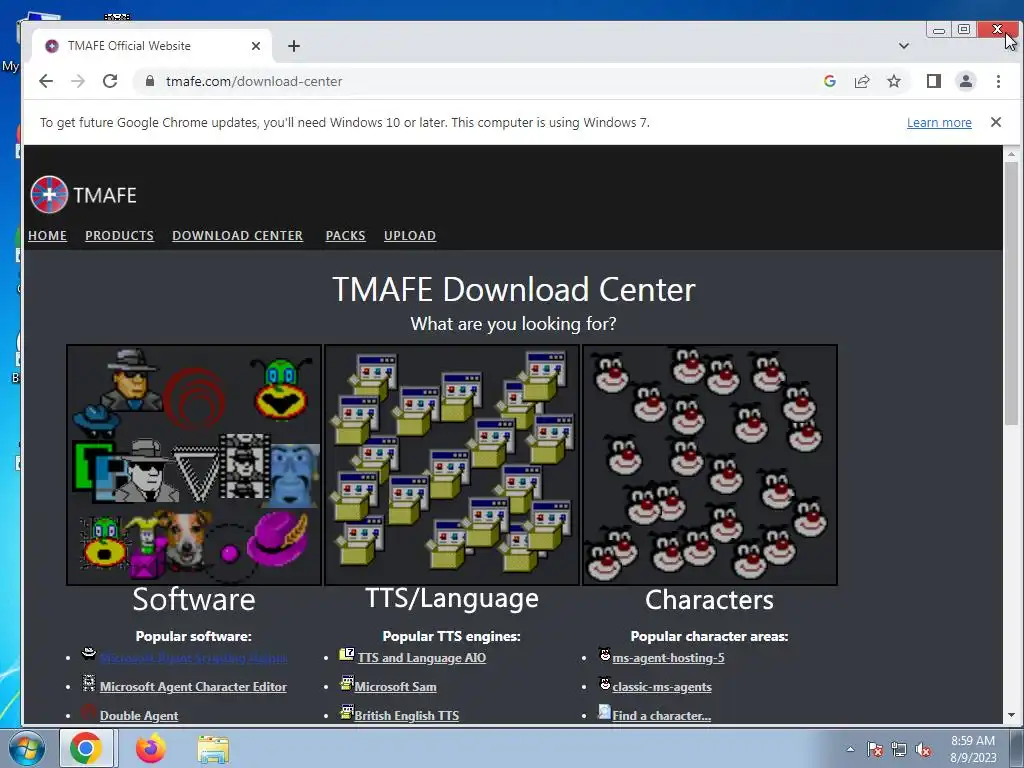Open the DOWNLOAD CENTER navigation link

point(238,236)
